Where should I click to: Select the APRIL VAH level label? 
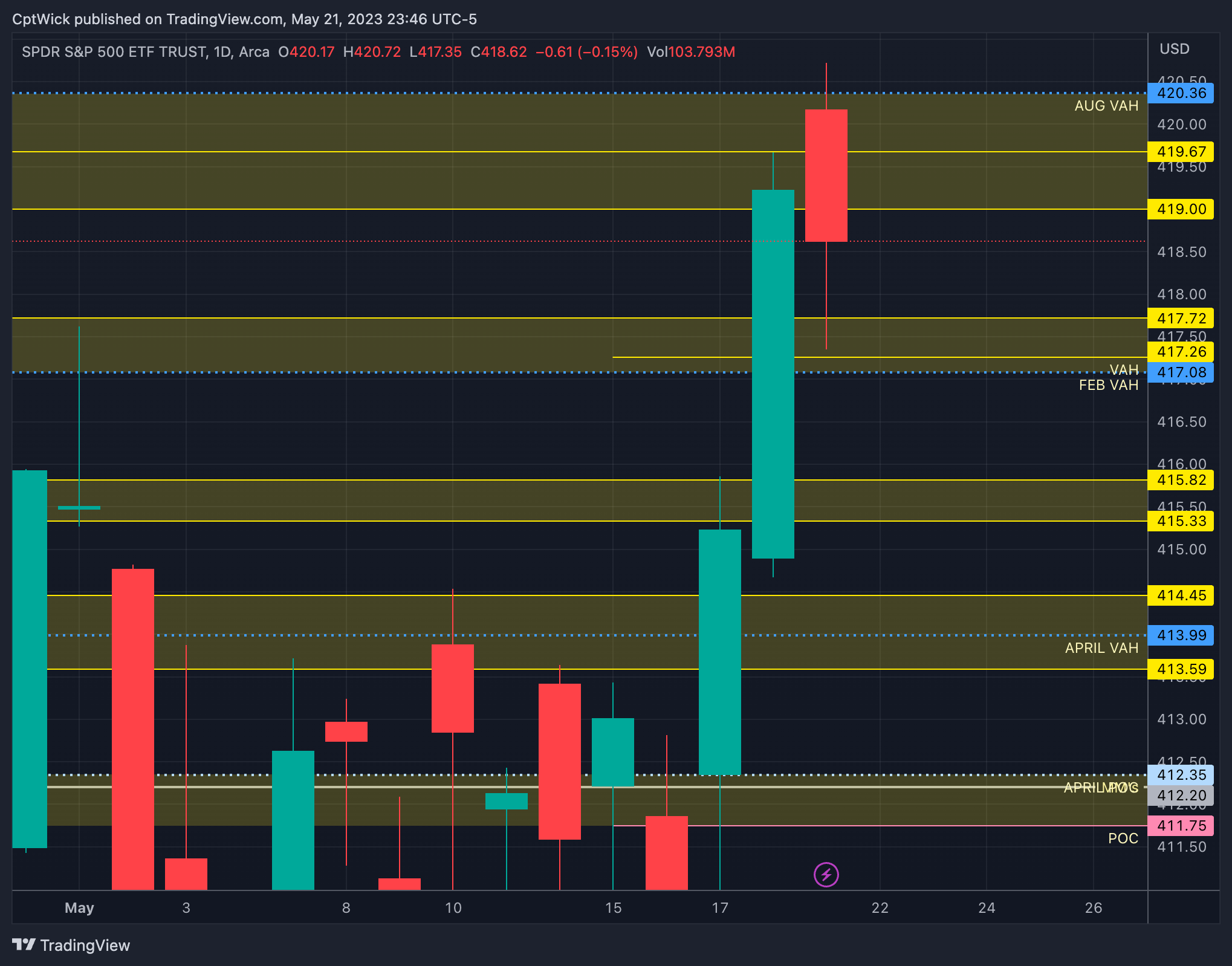coord(1101,648)
